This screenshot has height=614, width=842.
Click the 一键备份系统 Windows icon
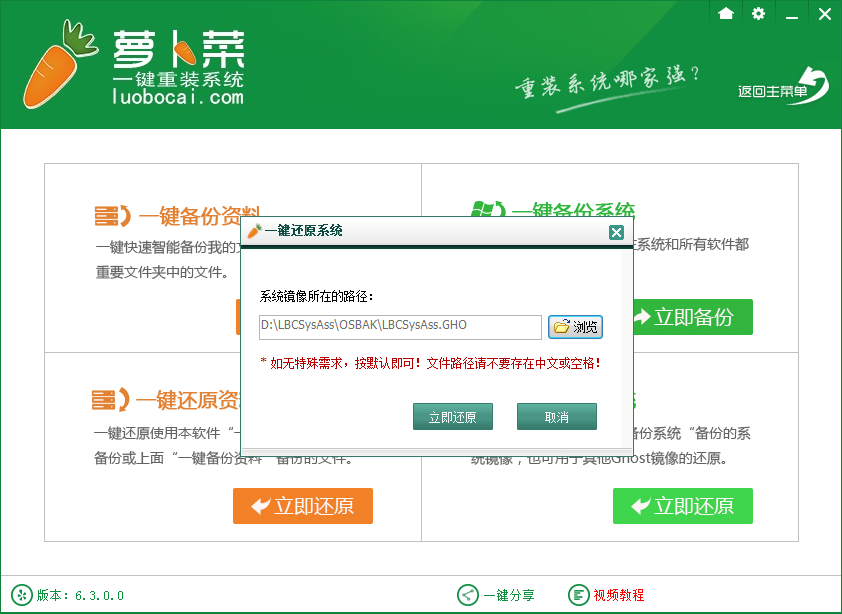pyautogui.click(x=488, y=210)
